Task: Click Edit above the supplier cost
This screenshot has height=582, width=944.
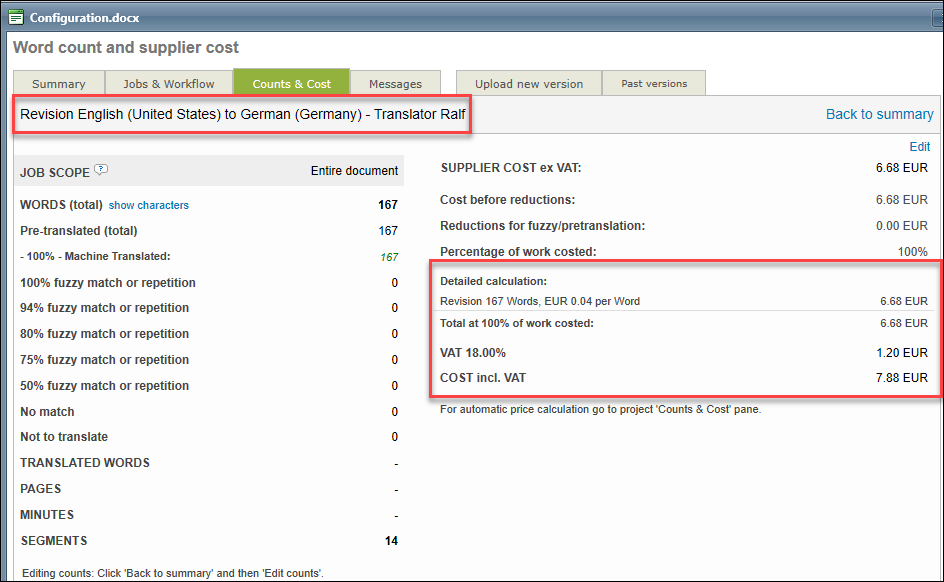Action: (919, 146)
